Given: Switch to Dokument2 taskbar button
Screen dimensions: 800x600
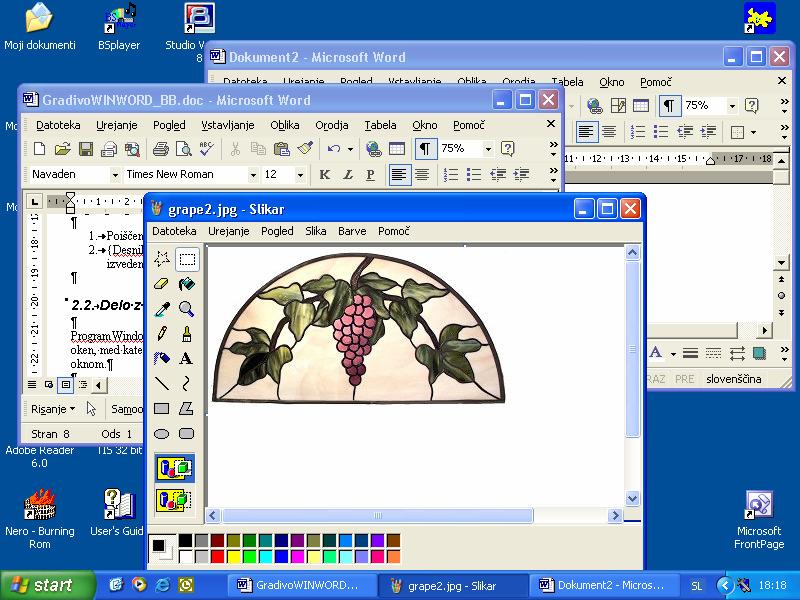Looking at the screenshot, I should (x=605, y=585).
